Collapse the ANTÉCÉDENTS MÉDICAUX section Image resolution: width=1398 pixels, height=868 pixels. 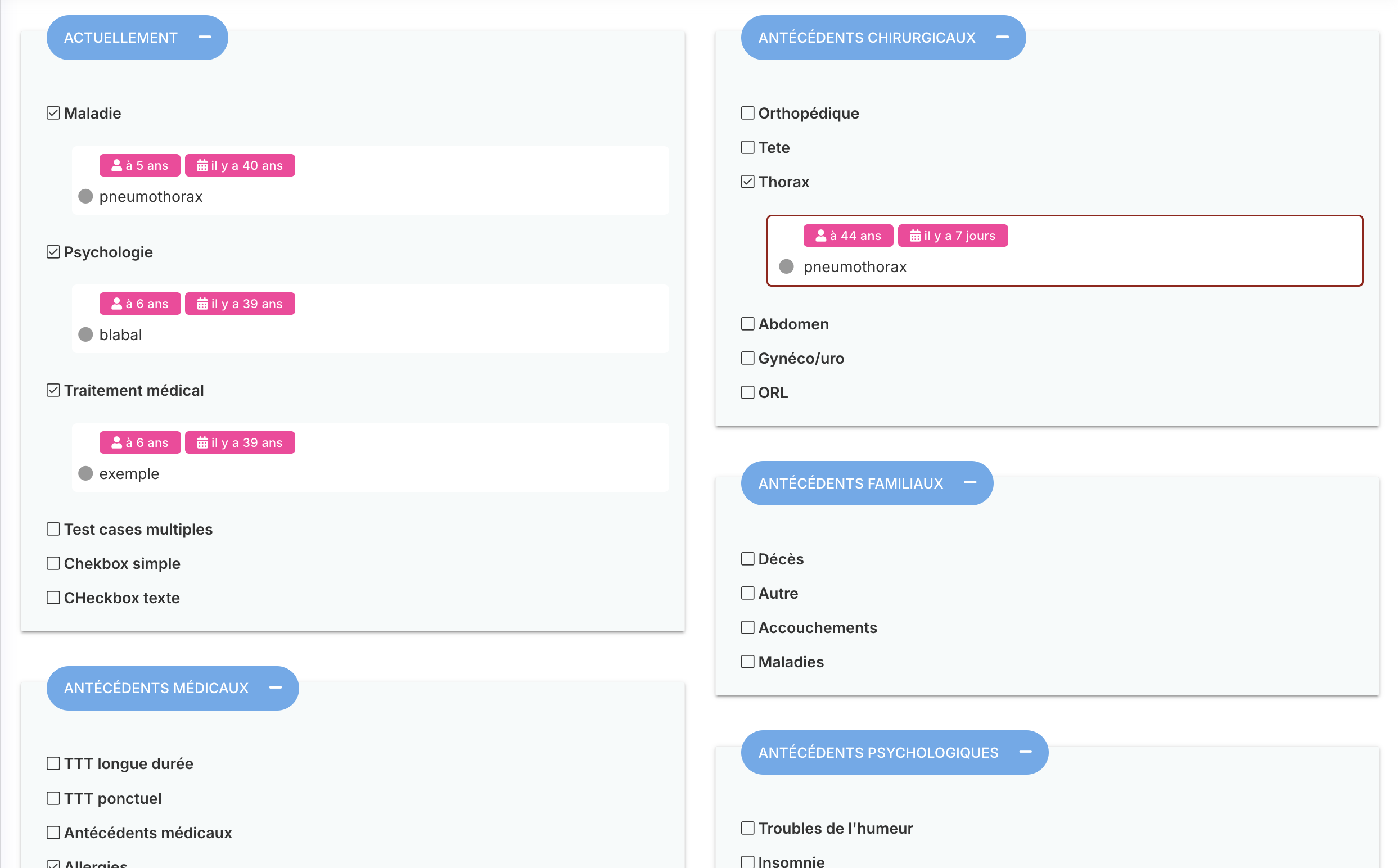275,688
